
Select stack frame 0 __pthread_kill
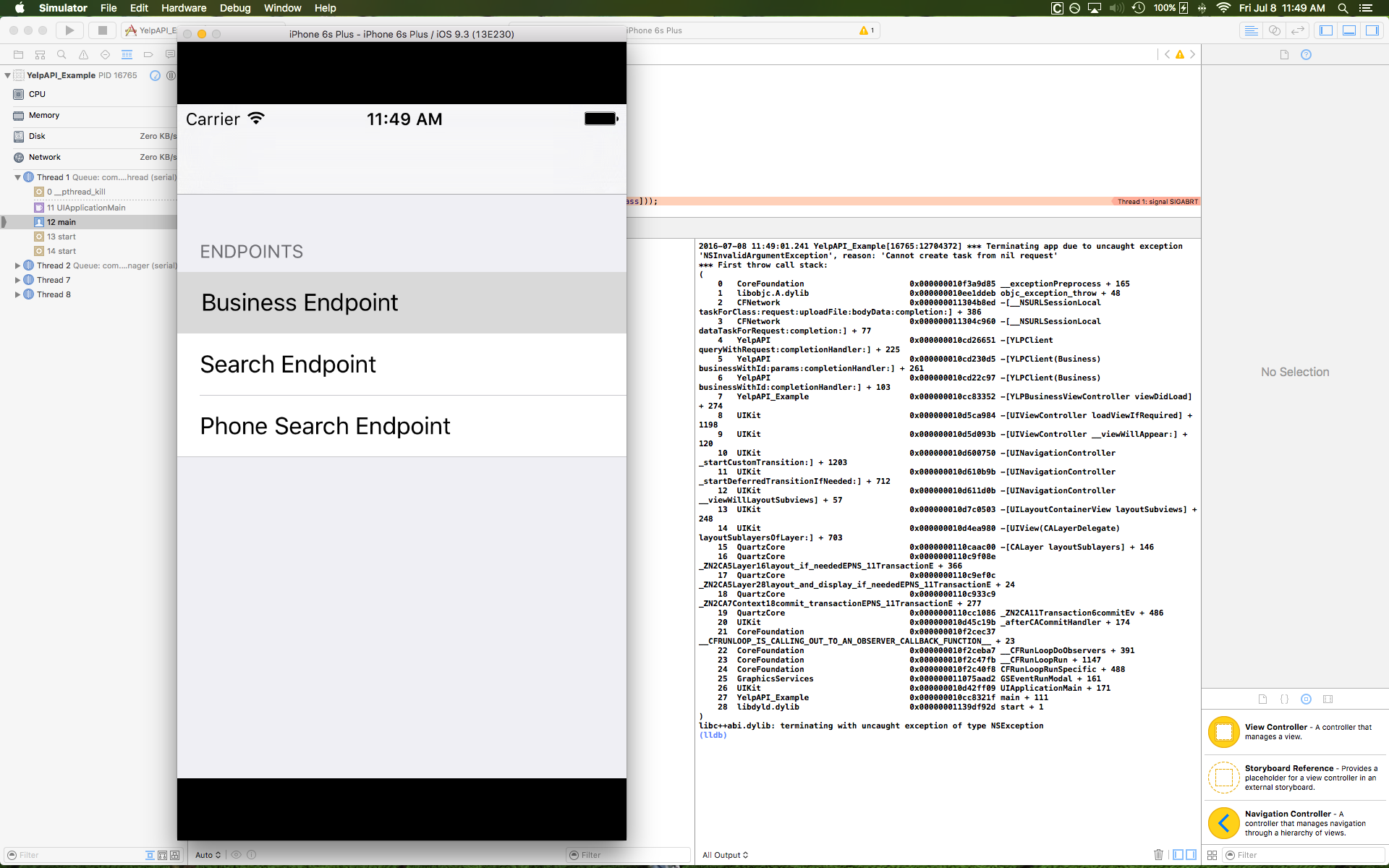point(88,192)
